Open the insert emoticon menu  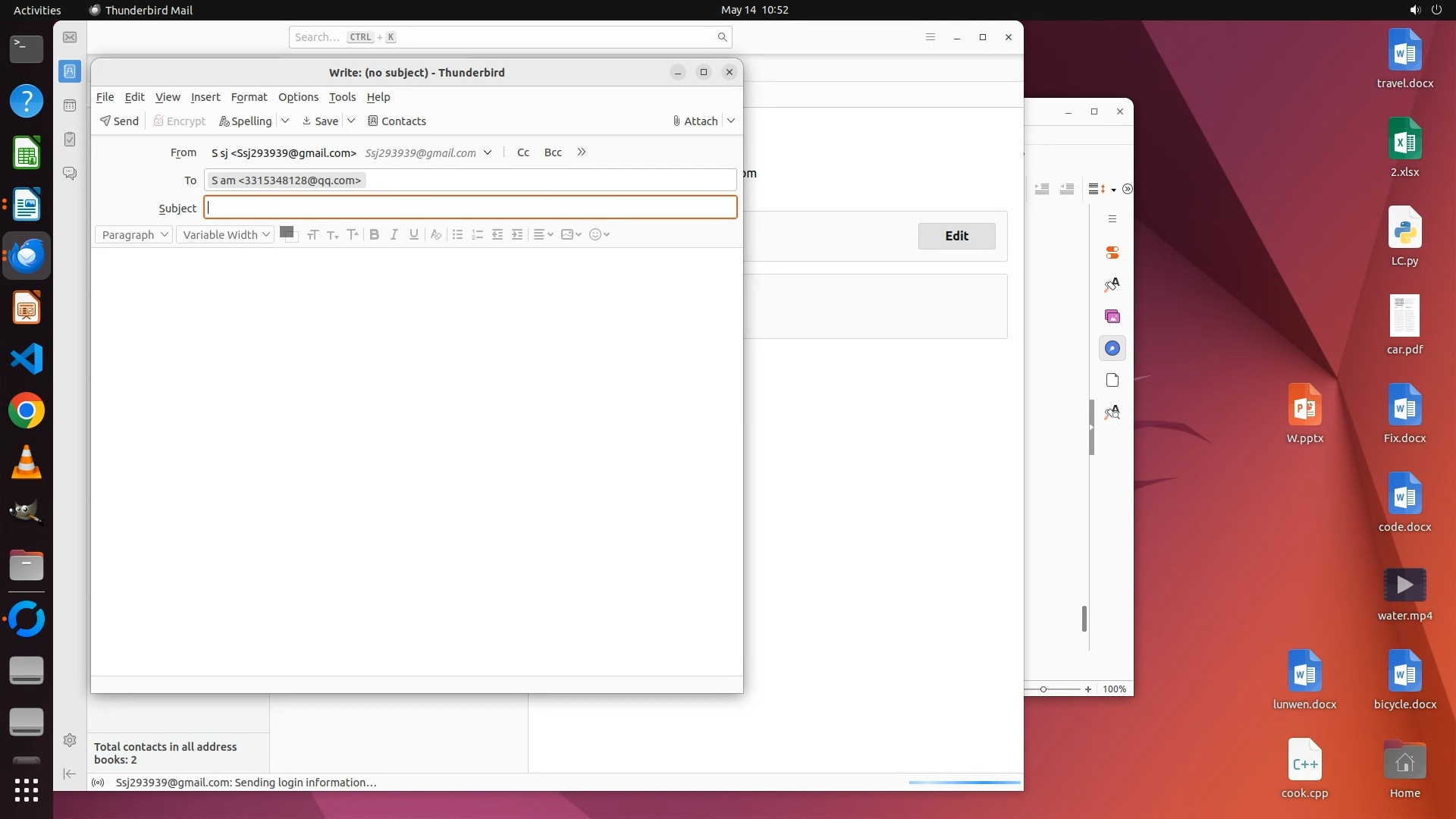[x=599, y=234]
